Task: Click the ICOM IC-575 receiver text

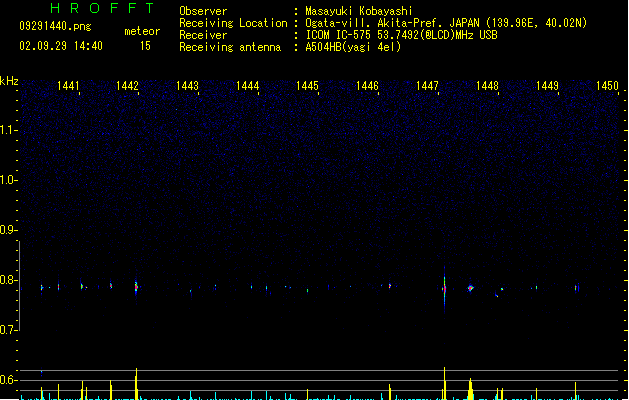Action: coord(401,35)
